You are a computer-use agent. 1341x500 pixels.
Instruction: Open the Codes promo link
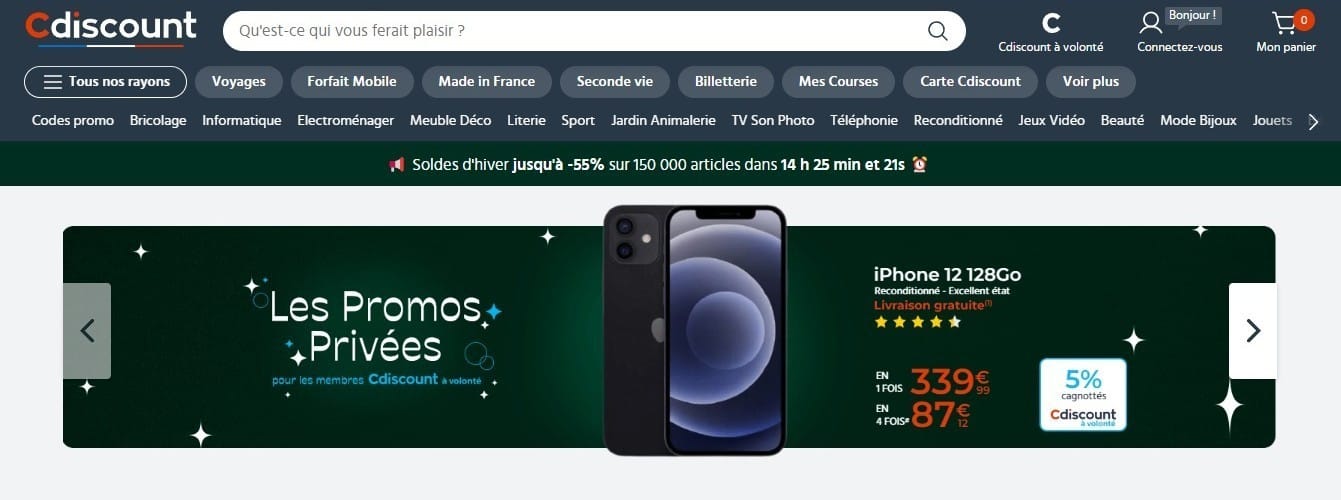pyautogui.click(x=73, y=121)
